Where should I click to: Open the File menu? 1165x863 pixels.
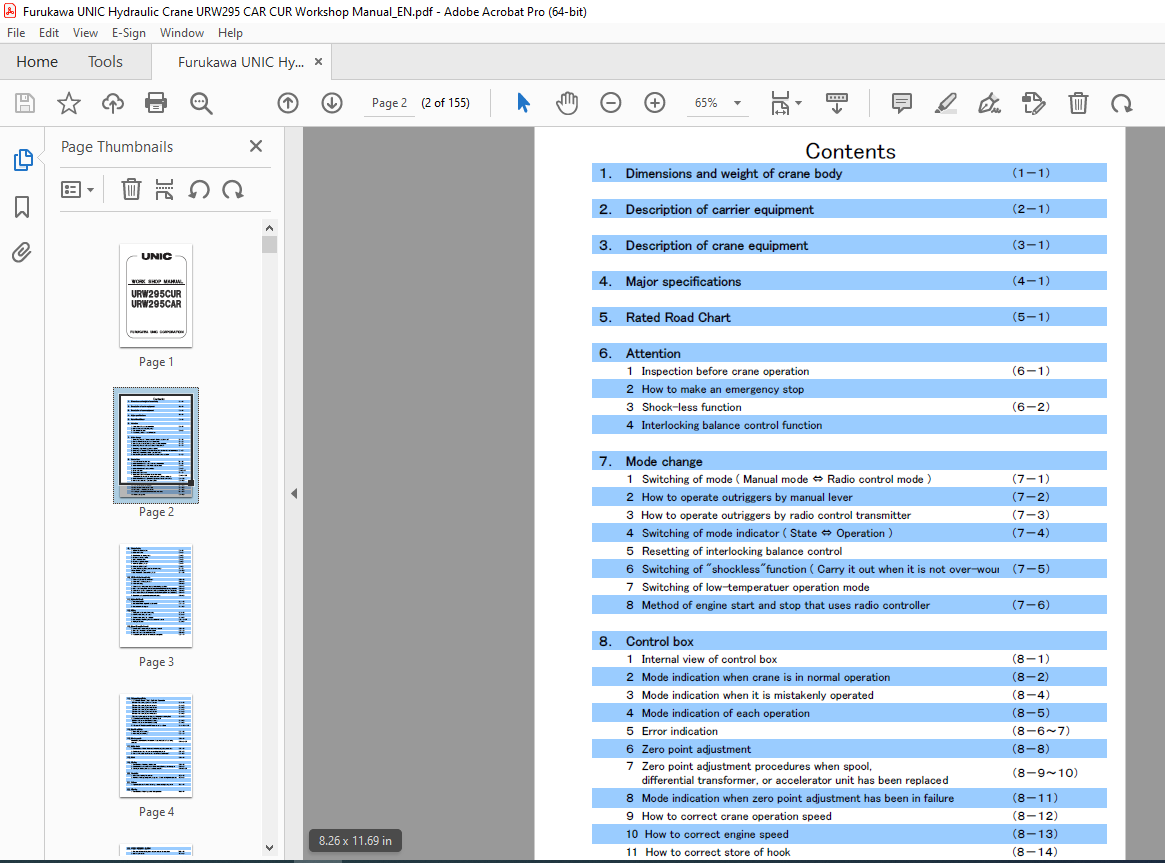coord(16,33)
